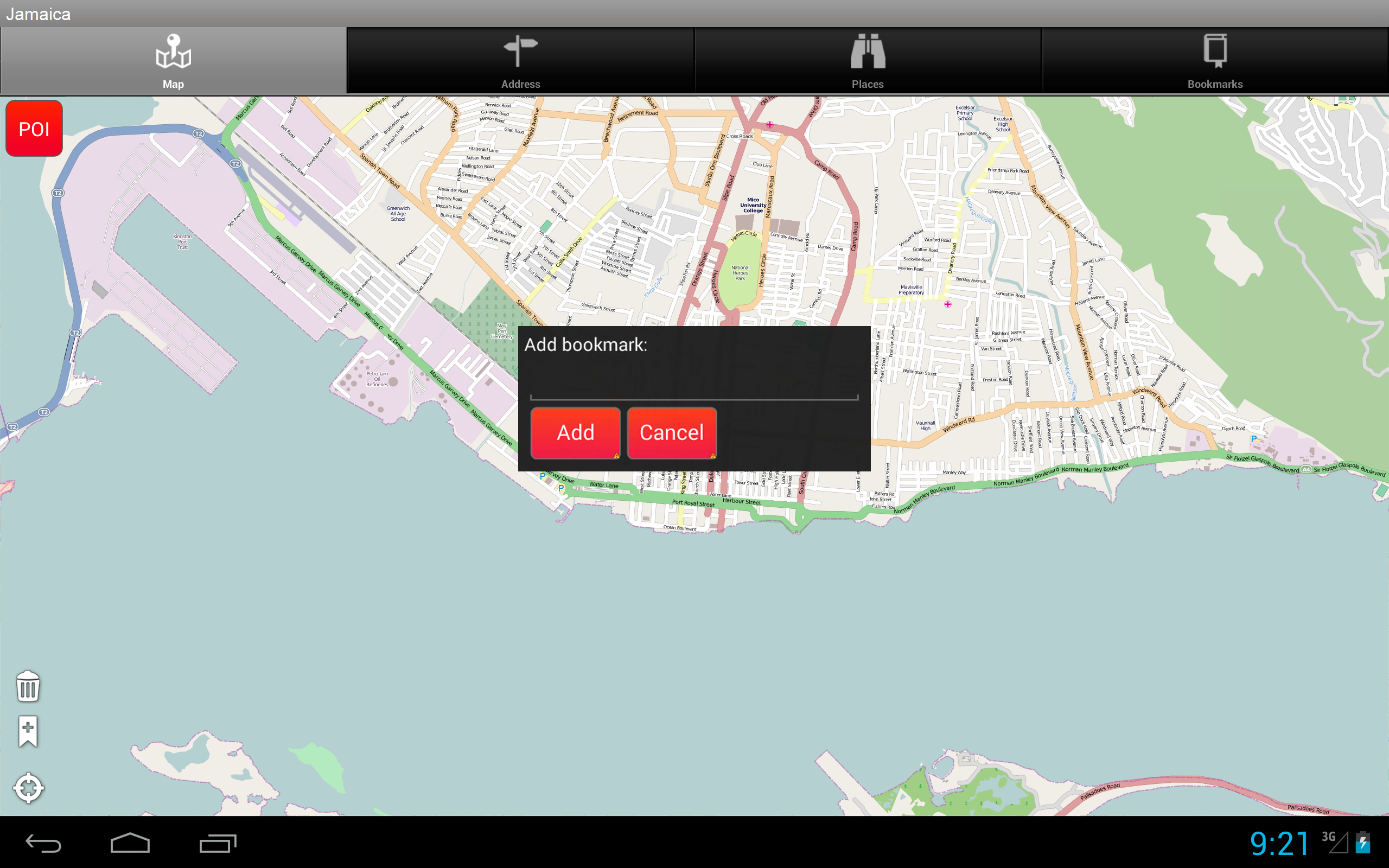Switch to the Bookmarks tab
Image resolution: width=1389 pixels, height=868 pixels.
[1216, 60]
